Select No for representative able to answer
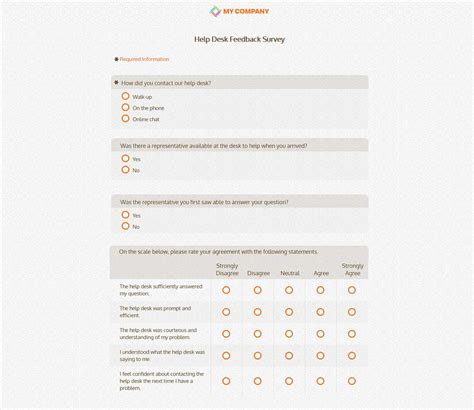474x410 pixels. pyautogui.click(x=125, y=226)
